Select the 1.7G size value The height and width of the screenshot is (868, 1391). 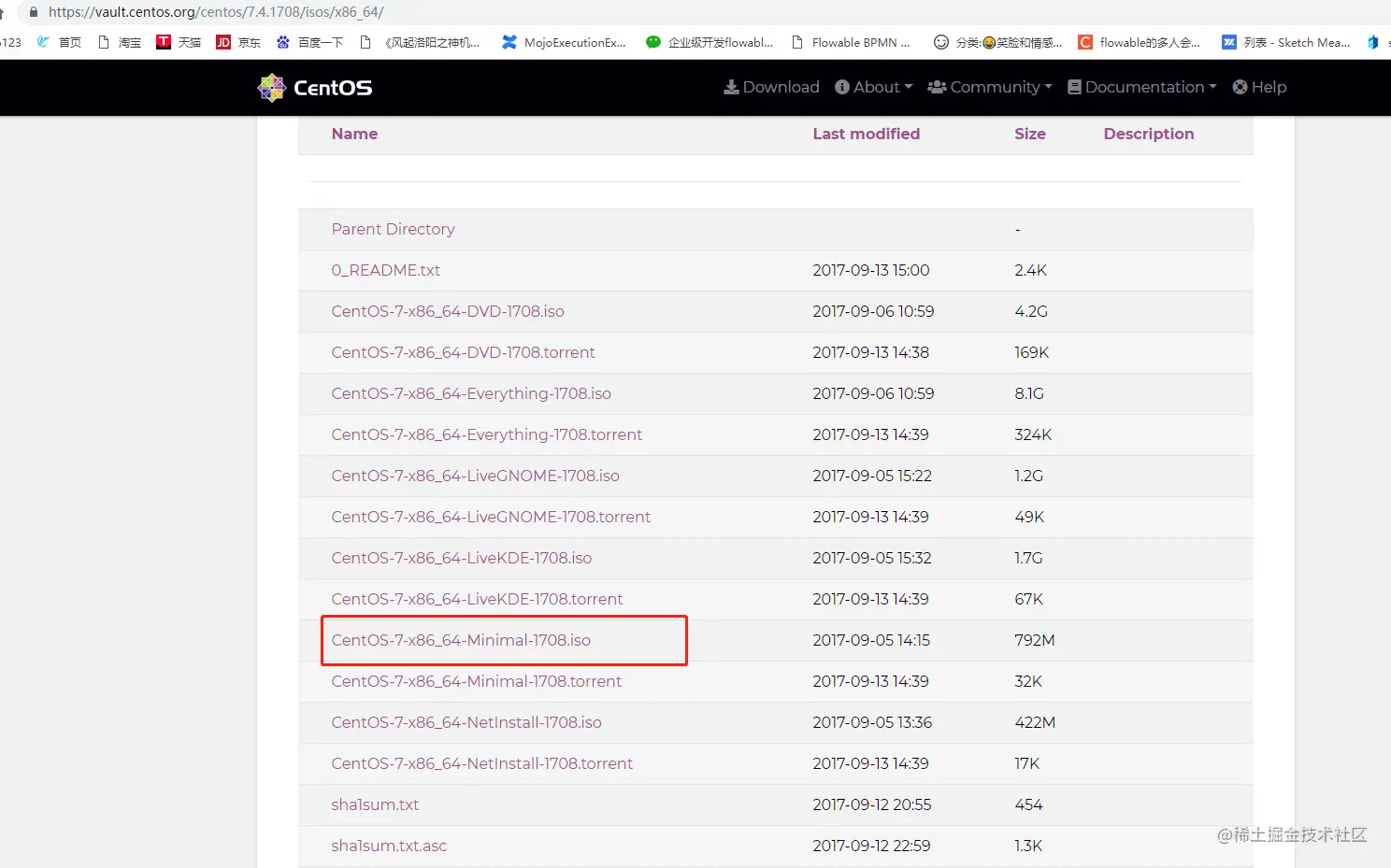[1028, 558]
